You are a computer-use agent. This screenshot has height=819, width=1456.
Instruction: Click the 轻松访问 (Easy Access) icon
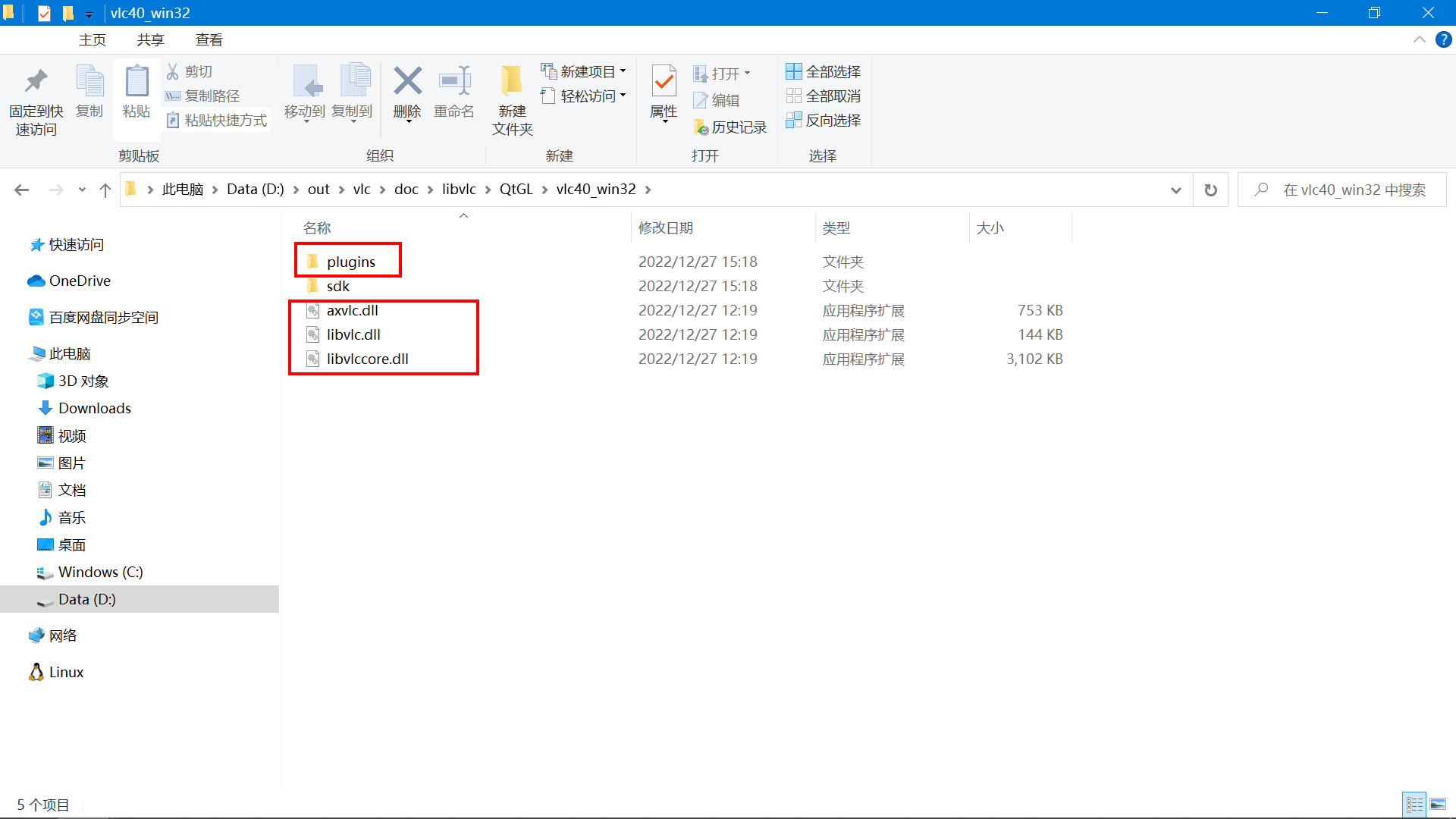(x=586, y=95)
